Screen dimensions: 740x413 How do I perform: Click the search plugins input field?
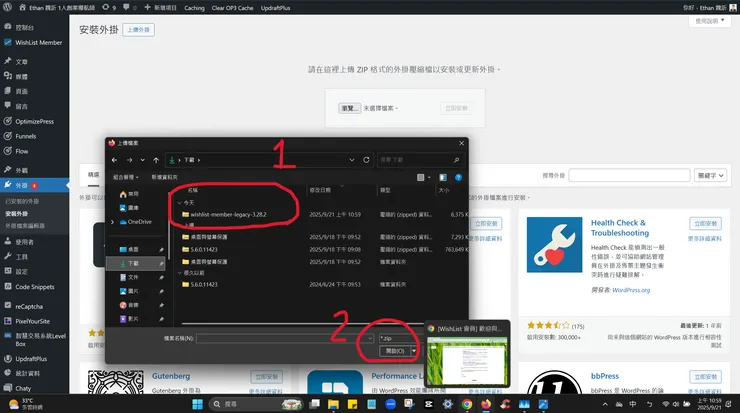pyautogui.click(x=629, y=176)
